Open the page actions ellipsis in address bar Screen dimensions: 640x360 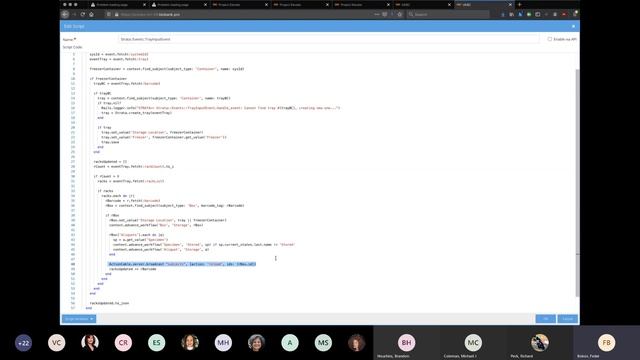pyautogui.click(x=377, y=14)
